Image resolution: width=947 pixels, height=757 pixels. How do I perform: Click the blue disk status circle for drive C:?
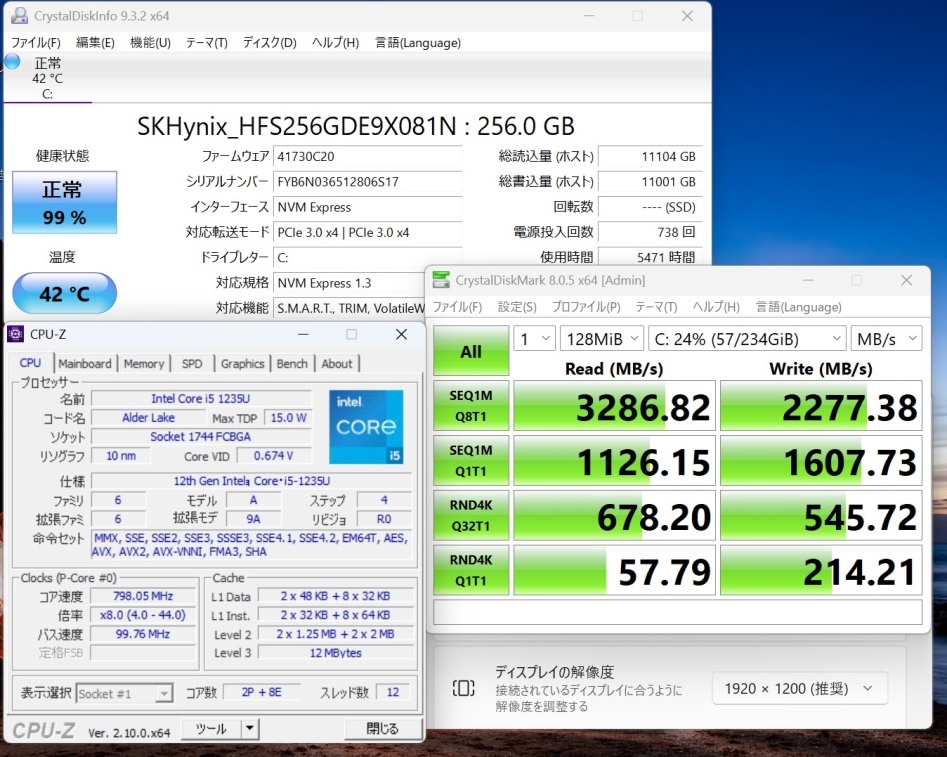click(x=12, y=62)
